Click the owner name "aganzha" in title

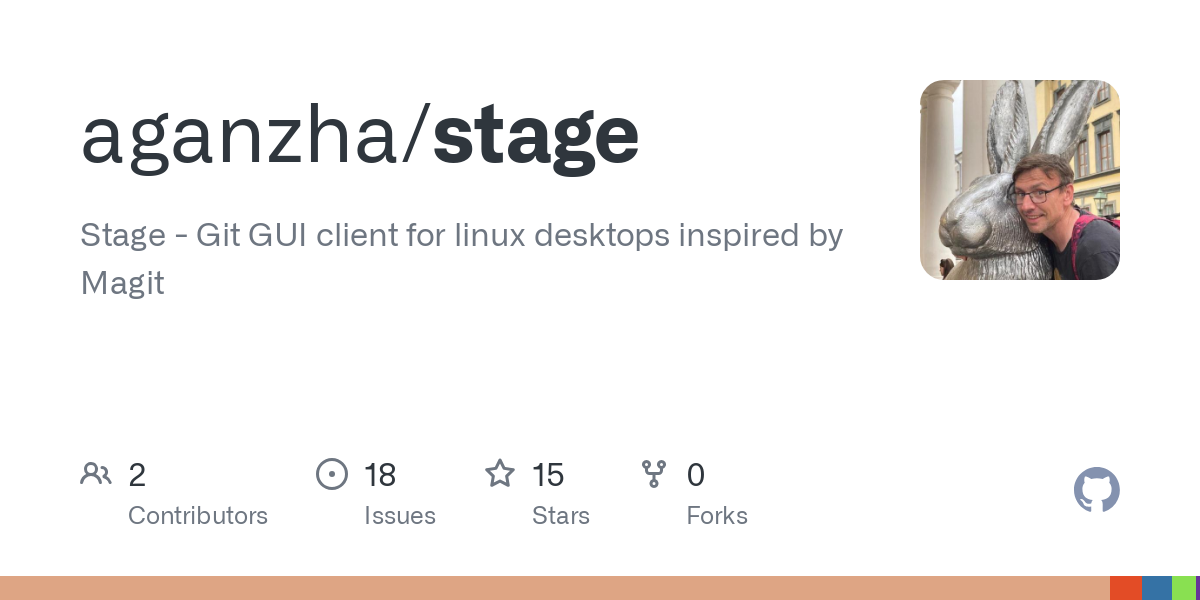point(242,135)
